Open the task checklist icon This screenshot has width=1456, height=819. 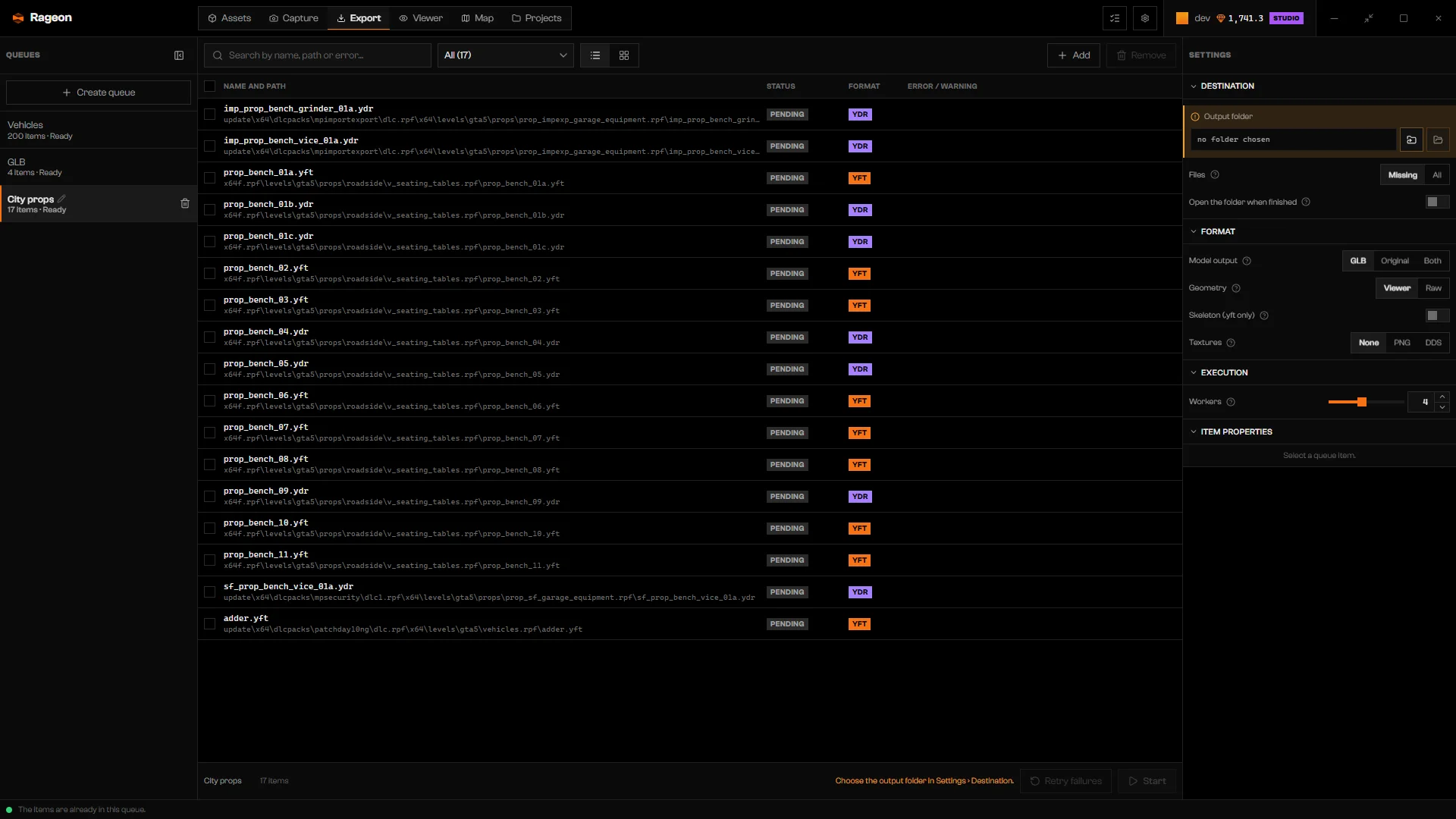pyautogui.click(x=1115, y=18)
